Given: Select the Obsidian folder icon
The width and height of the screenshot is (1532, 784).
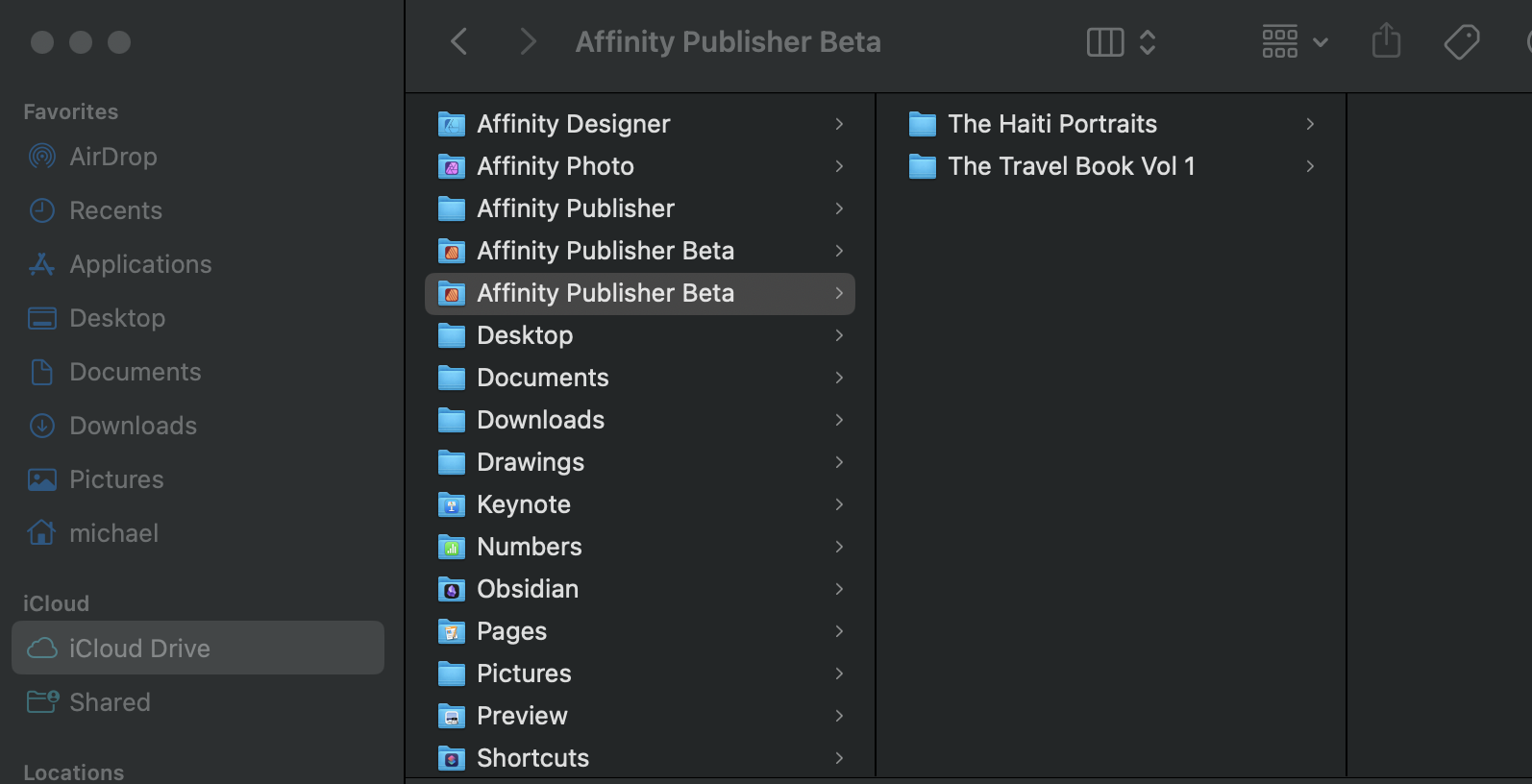Looking at the screenshot, I should 452,589.
